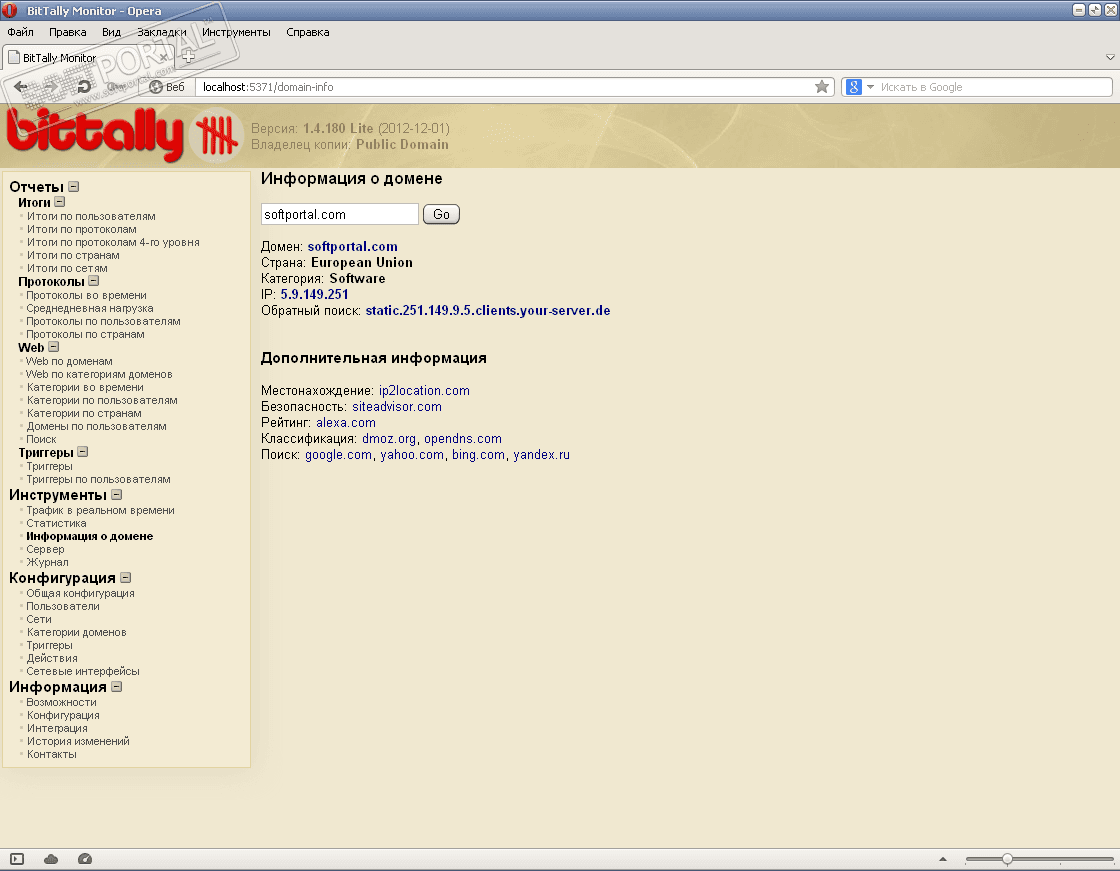1120x871 pixels.
Task: Open the bing.com search link
Action: click(x=479, y=455)
